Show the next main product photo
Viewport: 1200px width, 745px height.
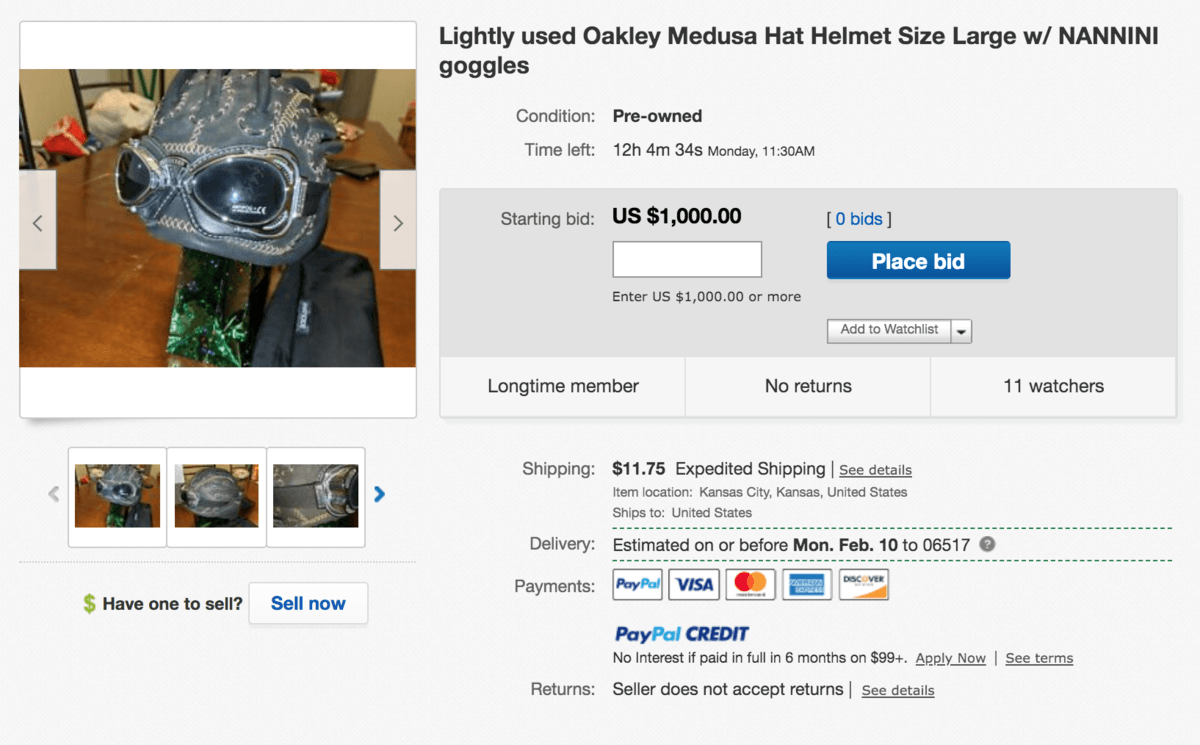398,223
